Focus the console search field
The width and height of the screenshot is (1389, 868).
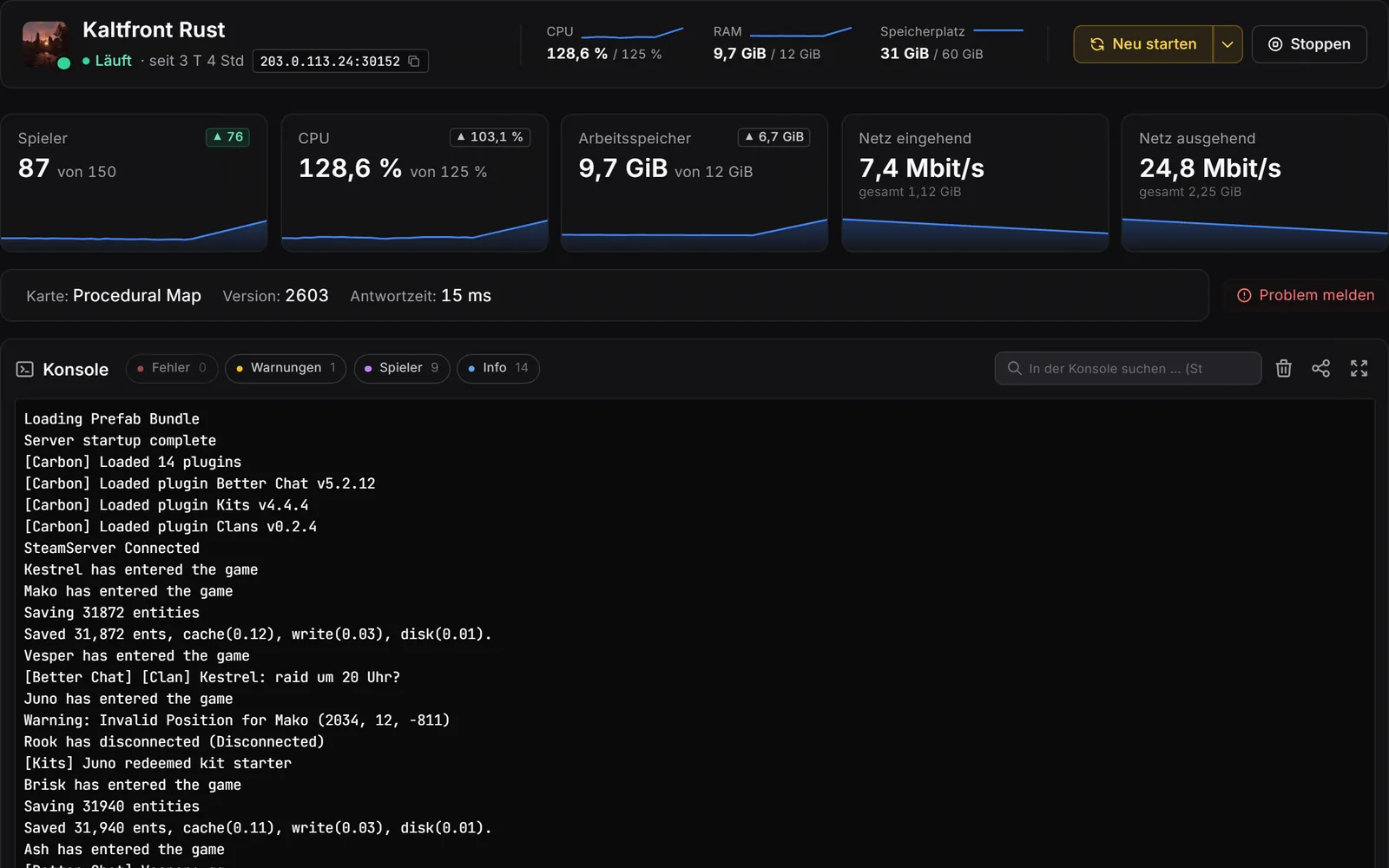1128,368
